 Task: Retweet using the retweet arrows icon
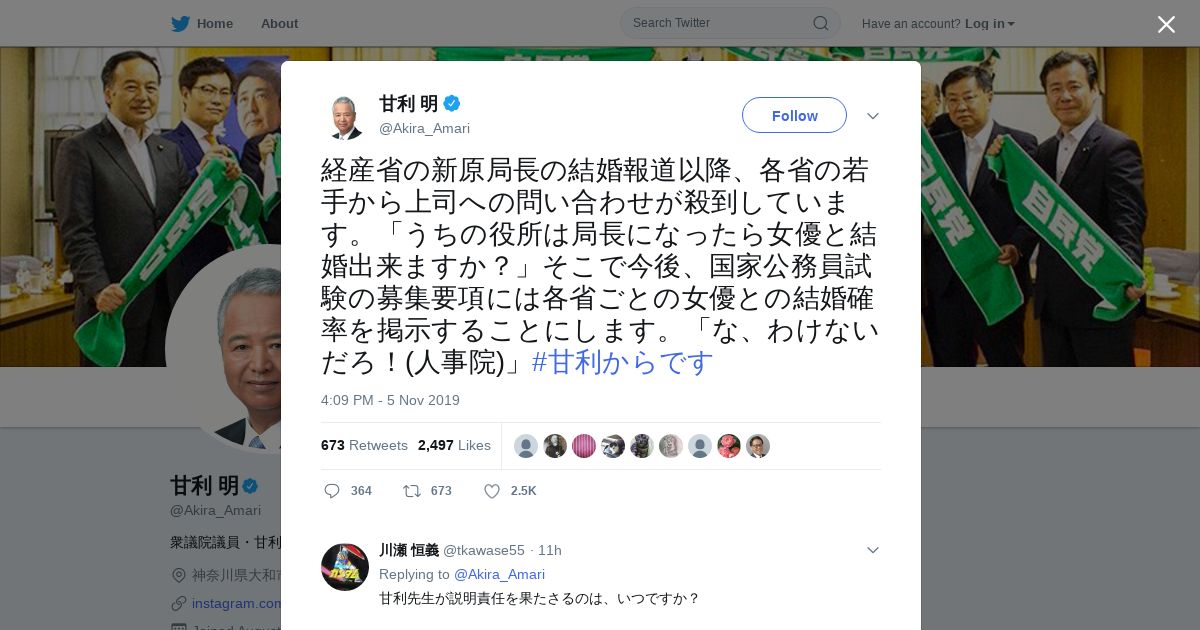[x=411, y=491]
